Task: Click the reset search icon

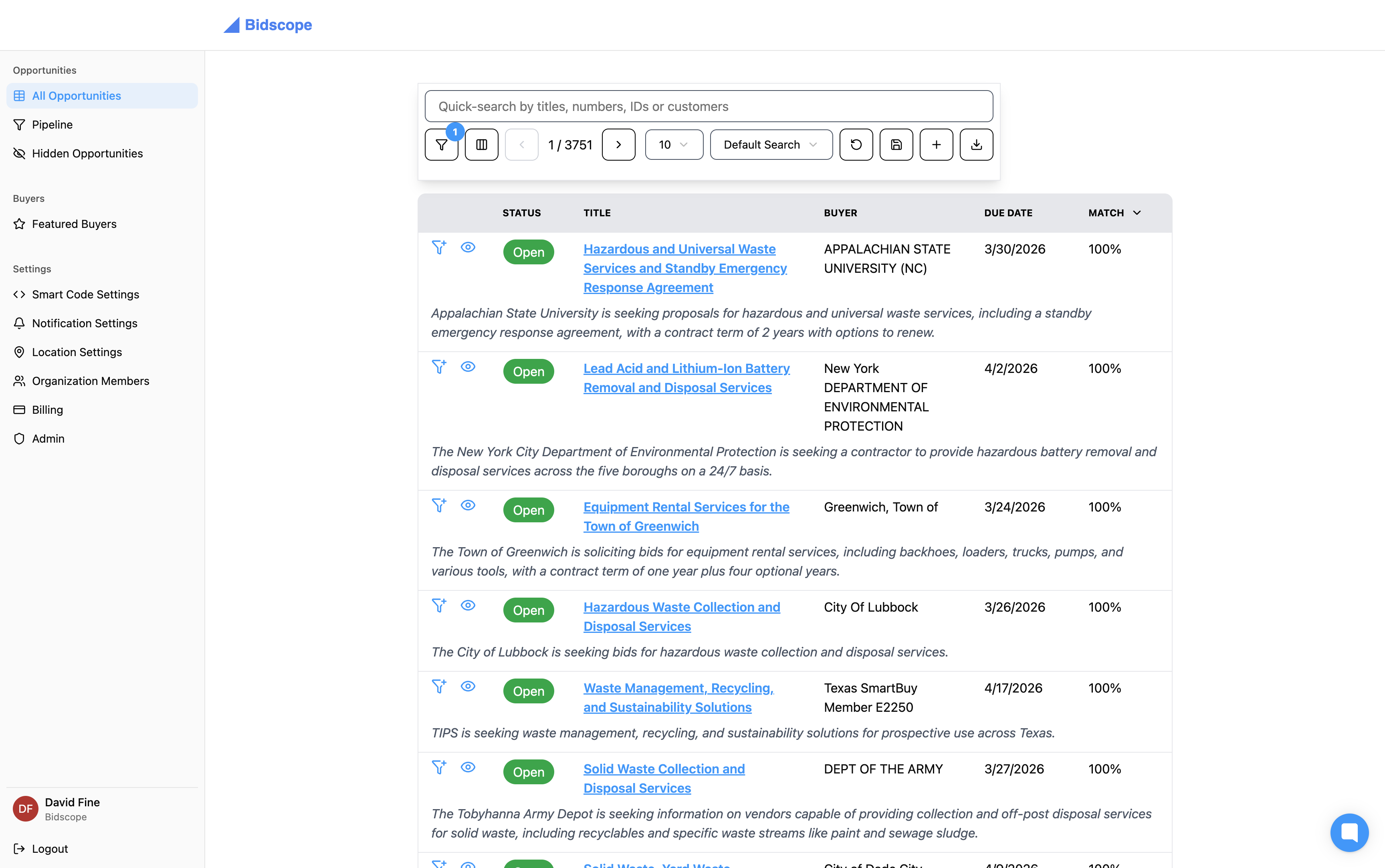Action: click(856, 145)
